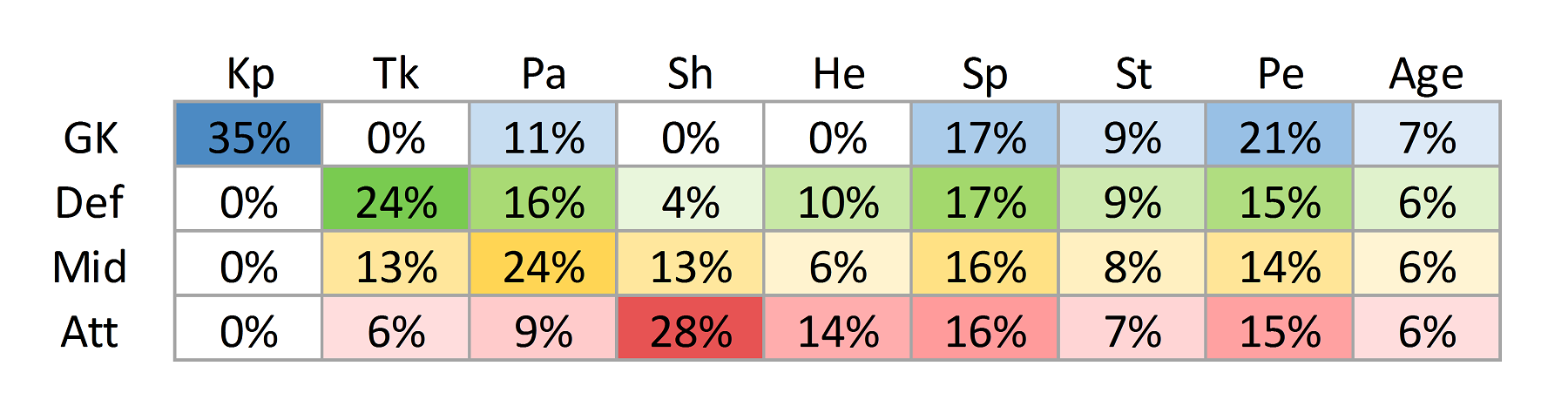Click the Mid row label
This screenshot has height=413, width=1568.
[90, 267]
